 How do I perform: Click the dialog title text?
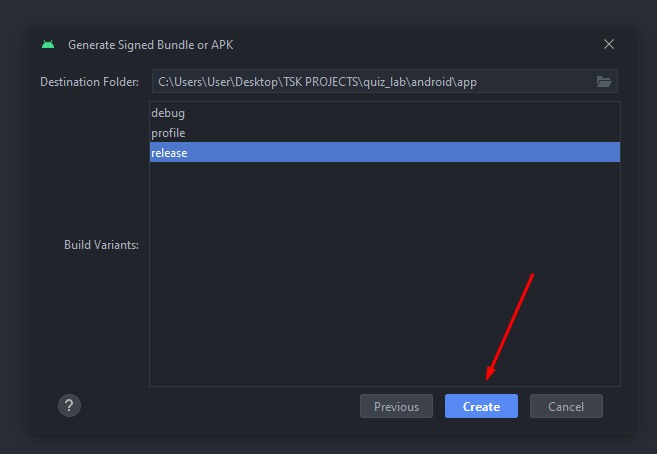point(150,45)
